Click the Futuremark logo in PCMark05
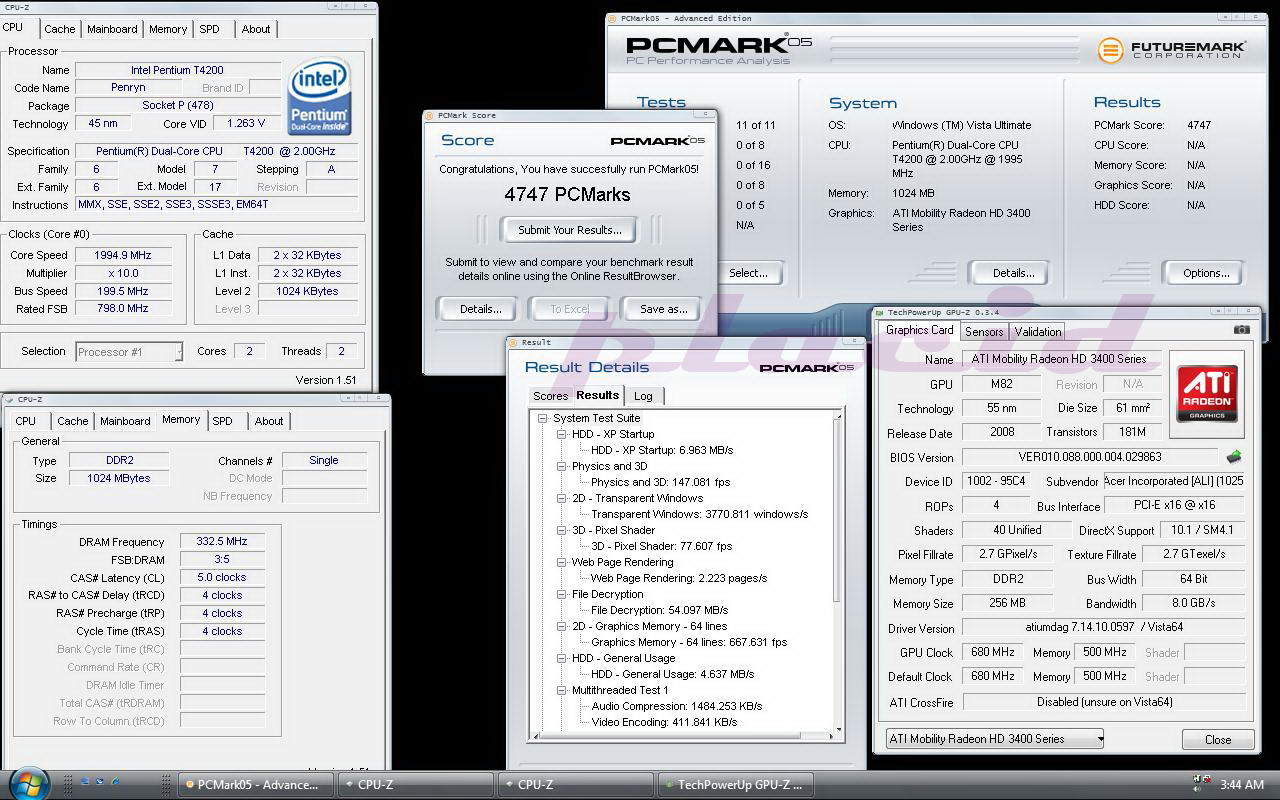The width and height of the screenshot is (1280, 800). tap(1171, 49)
